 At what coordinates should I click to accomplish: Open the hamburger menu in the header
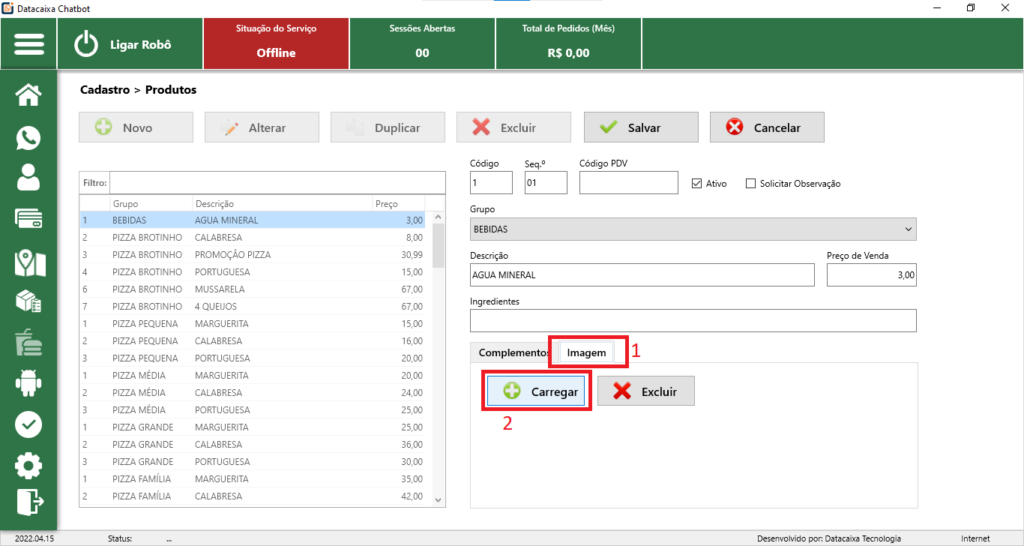pyautogui.click(x=29, y=45)
